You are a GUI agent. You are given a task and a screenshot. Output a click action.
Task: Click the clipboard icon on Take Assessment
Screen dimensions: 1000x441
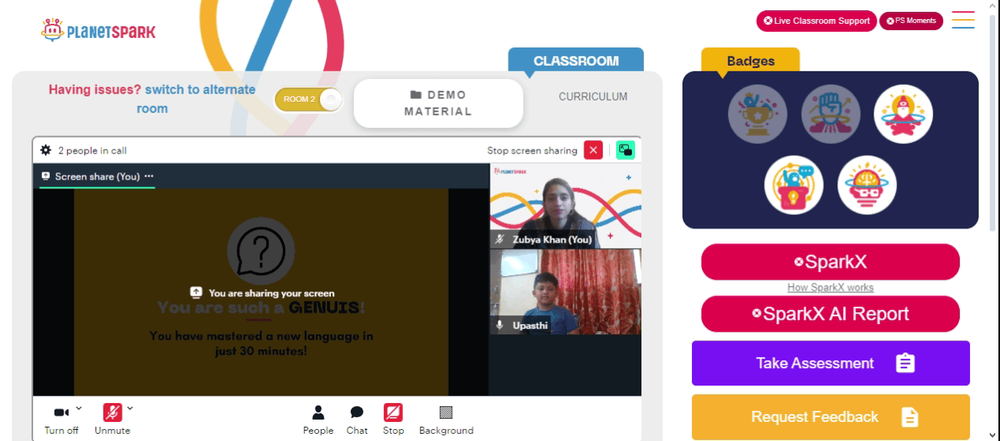pos(905,363)
